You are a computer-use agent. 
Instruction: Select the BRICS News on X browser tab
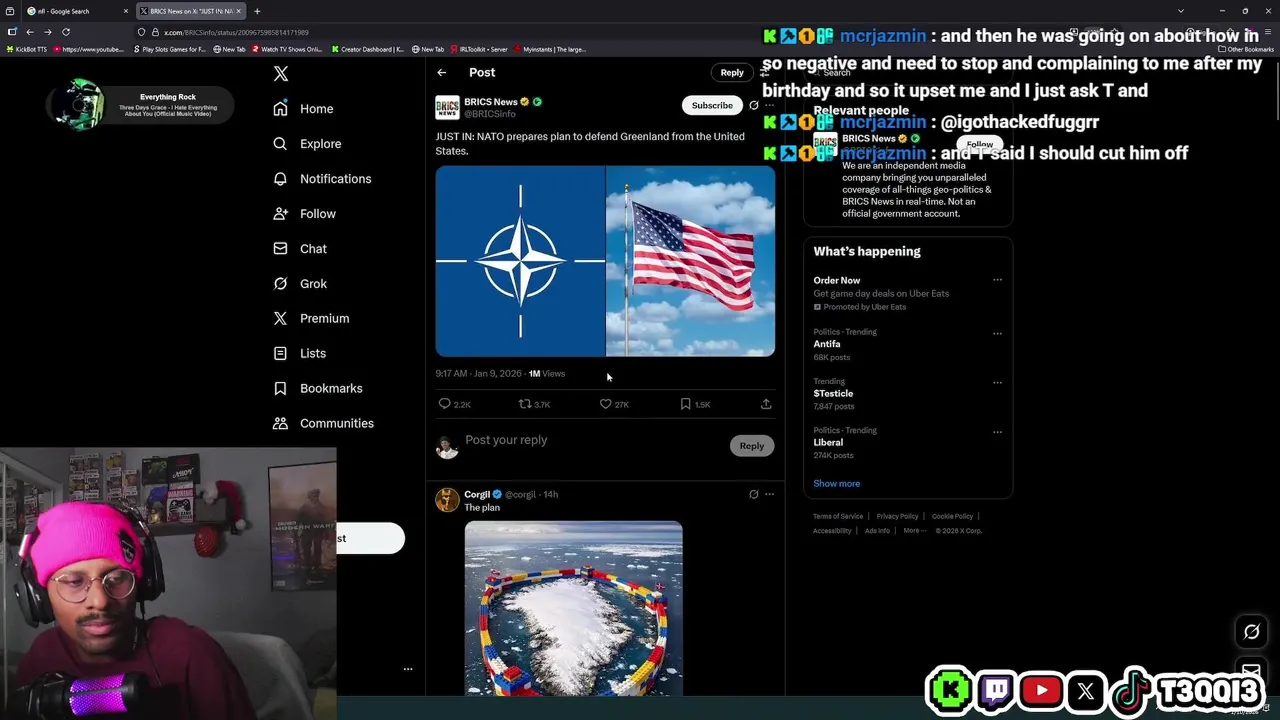(190, 11)
